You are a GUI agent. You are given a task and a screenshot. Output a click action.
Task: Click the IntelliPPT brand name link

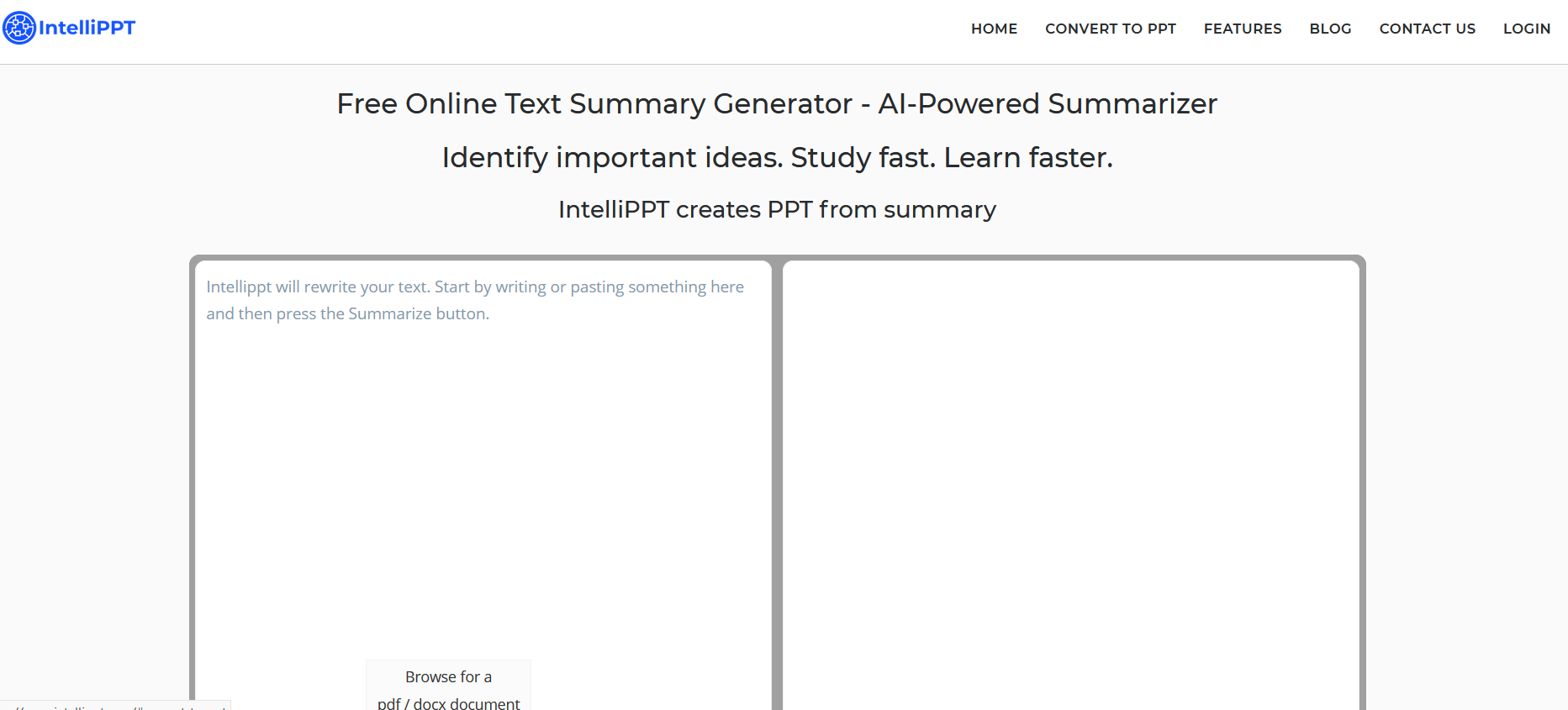pos(87,28)
